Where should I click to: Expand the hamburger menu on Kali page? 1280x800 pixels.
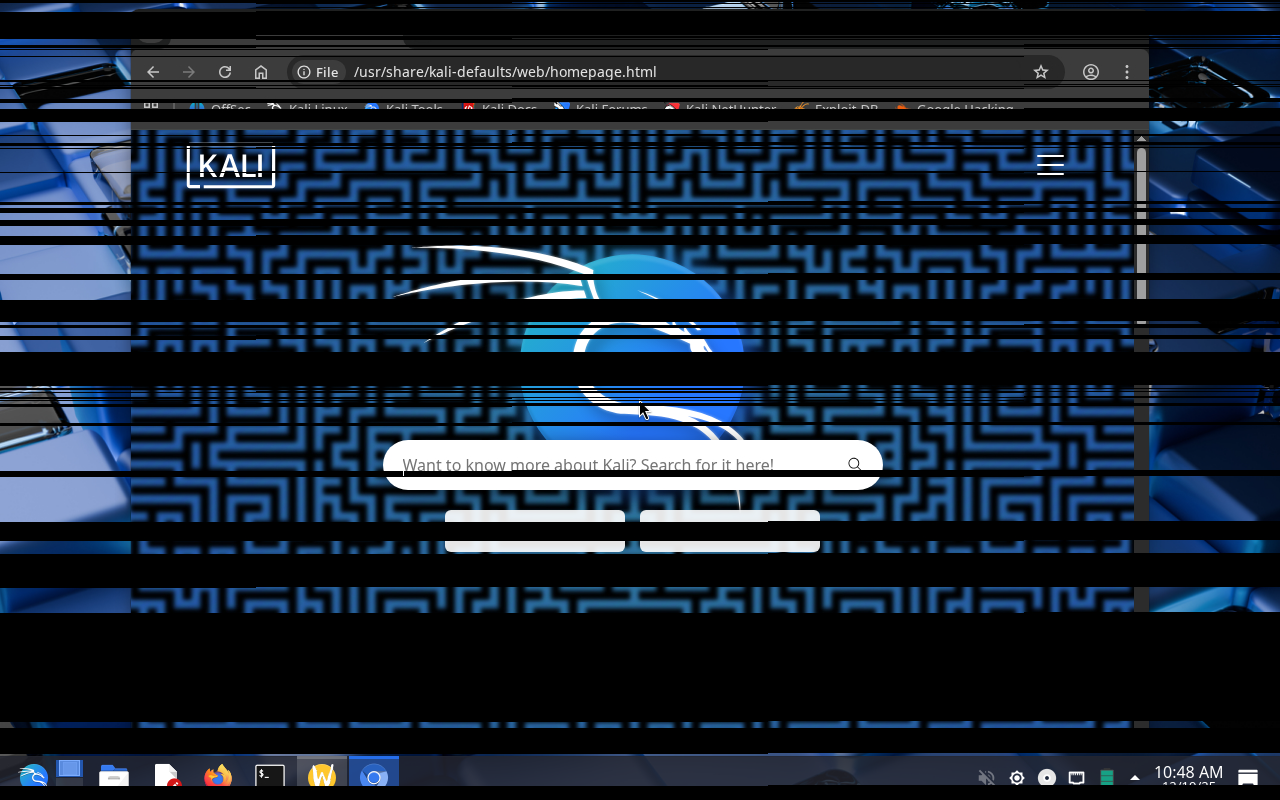point(1050,165)
